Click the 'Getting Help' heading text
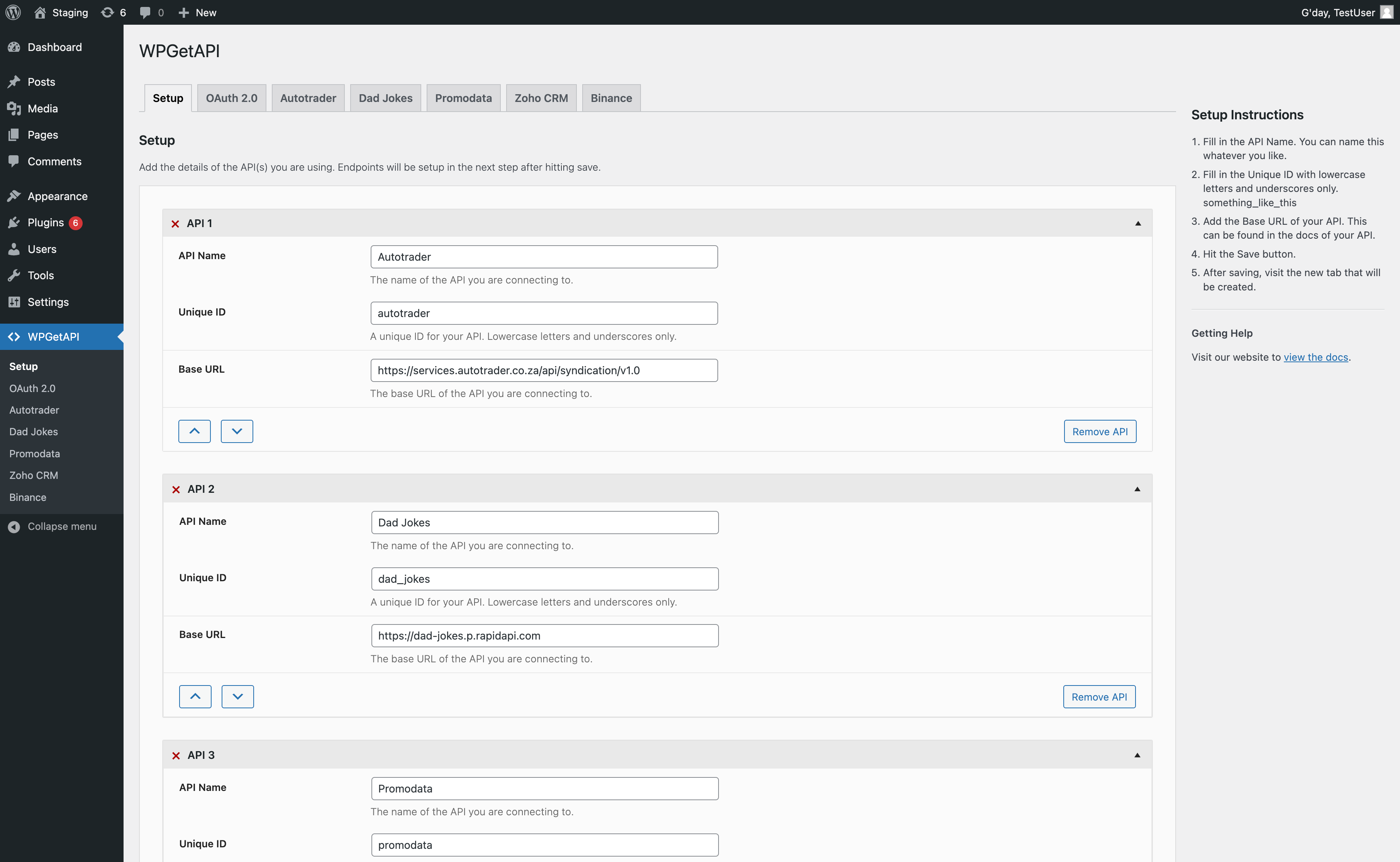Viewport: 1400px width, 862px height. pyautogui.click(x=1222, y=333)
